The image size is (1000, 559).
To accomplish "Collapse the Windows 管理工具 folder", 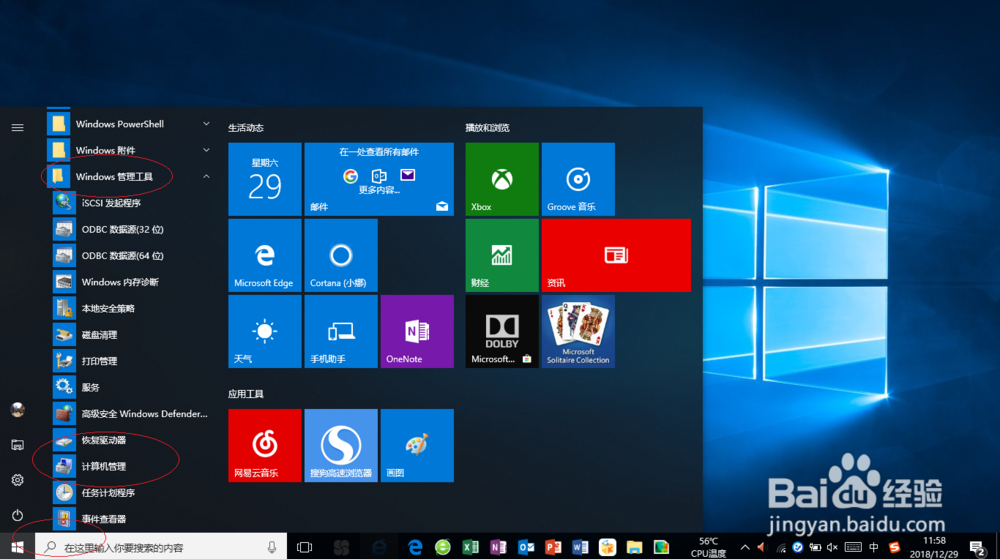I will (130, 177).
